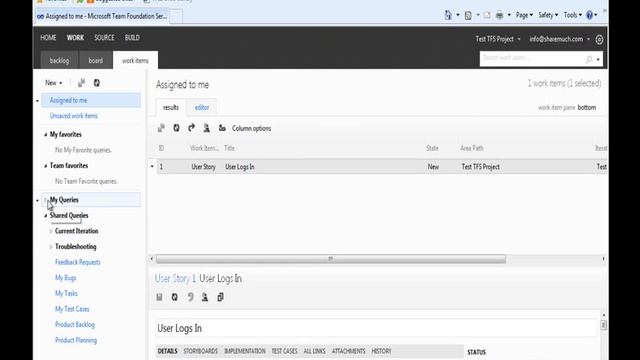Viewport: 640px width, 360px height.
Task: Select the Assigned to me query
Action: 91,100
